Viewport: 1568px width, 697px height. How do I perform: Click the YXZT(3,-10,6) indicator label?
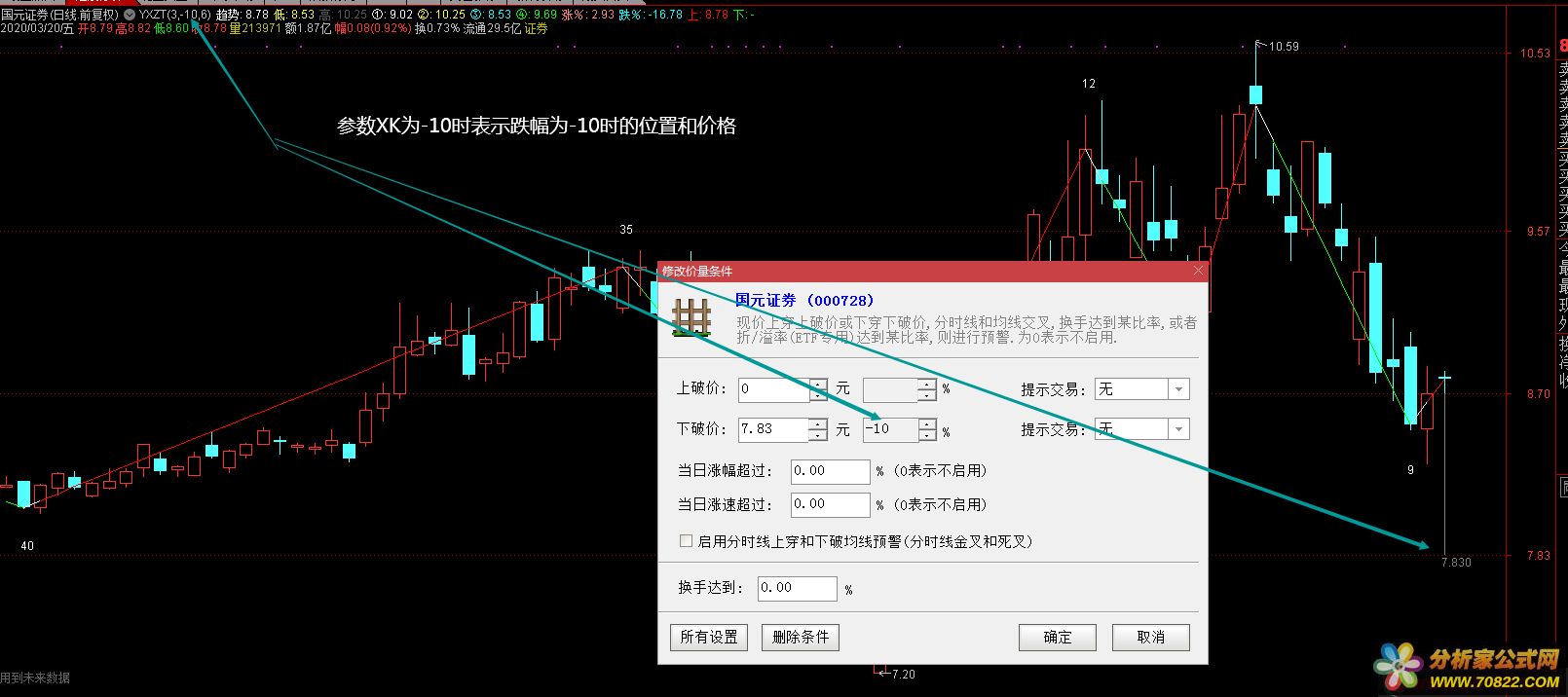(x=174, y=15)
